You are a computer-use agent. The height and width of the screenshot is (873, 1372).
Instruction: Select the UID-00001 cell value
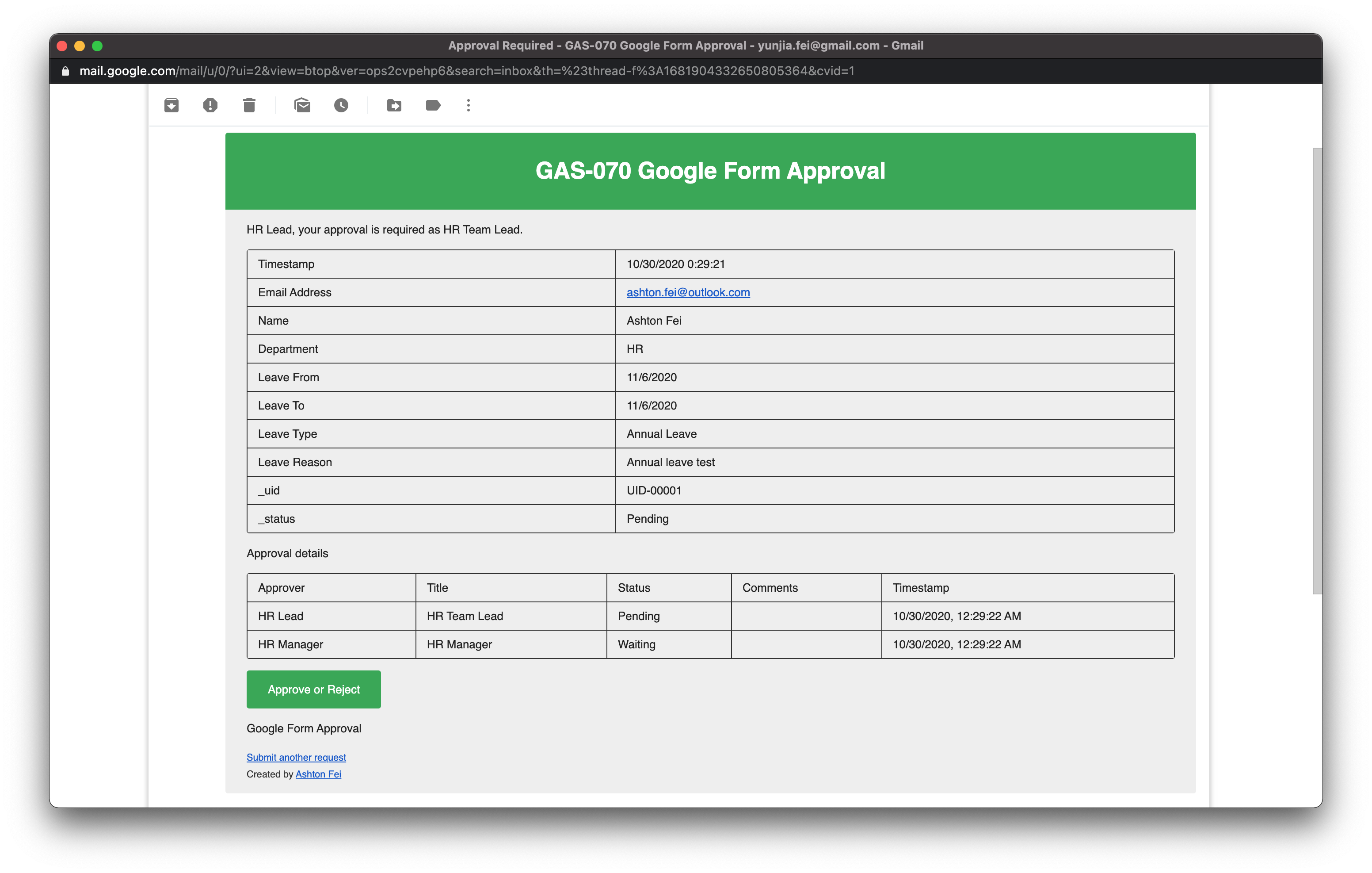point(654,491)
